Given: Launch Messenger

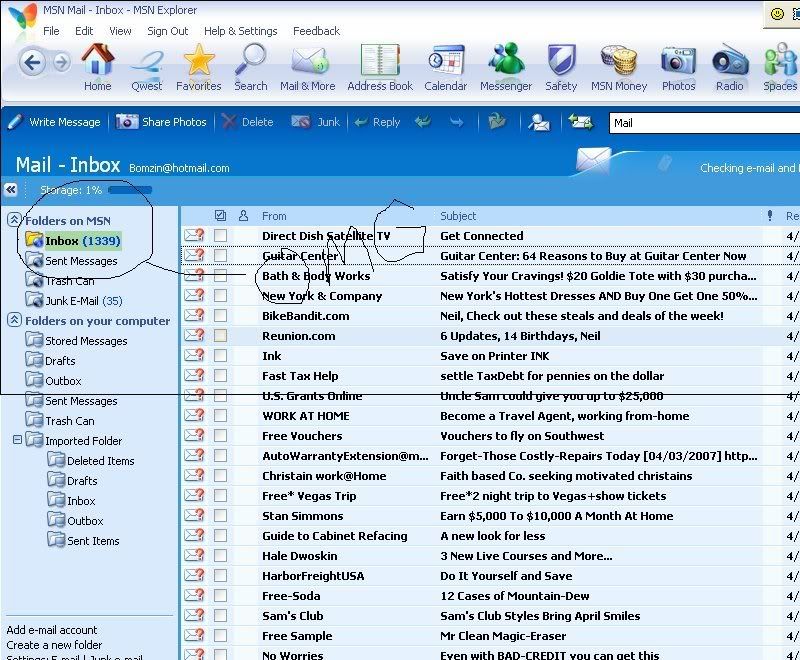Looking at the screenshot, I should (x=506, y=67).
